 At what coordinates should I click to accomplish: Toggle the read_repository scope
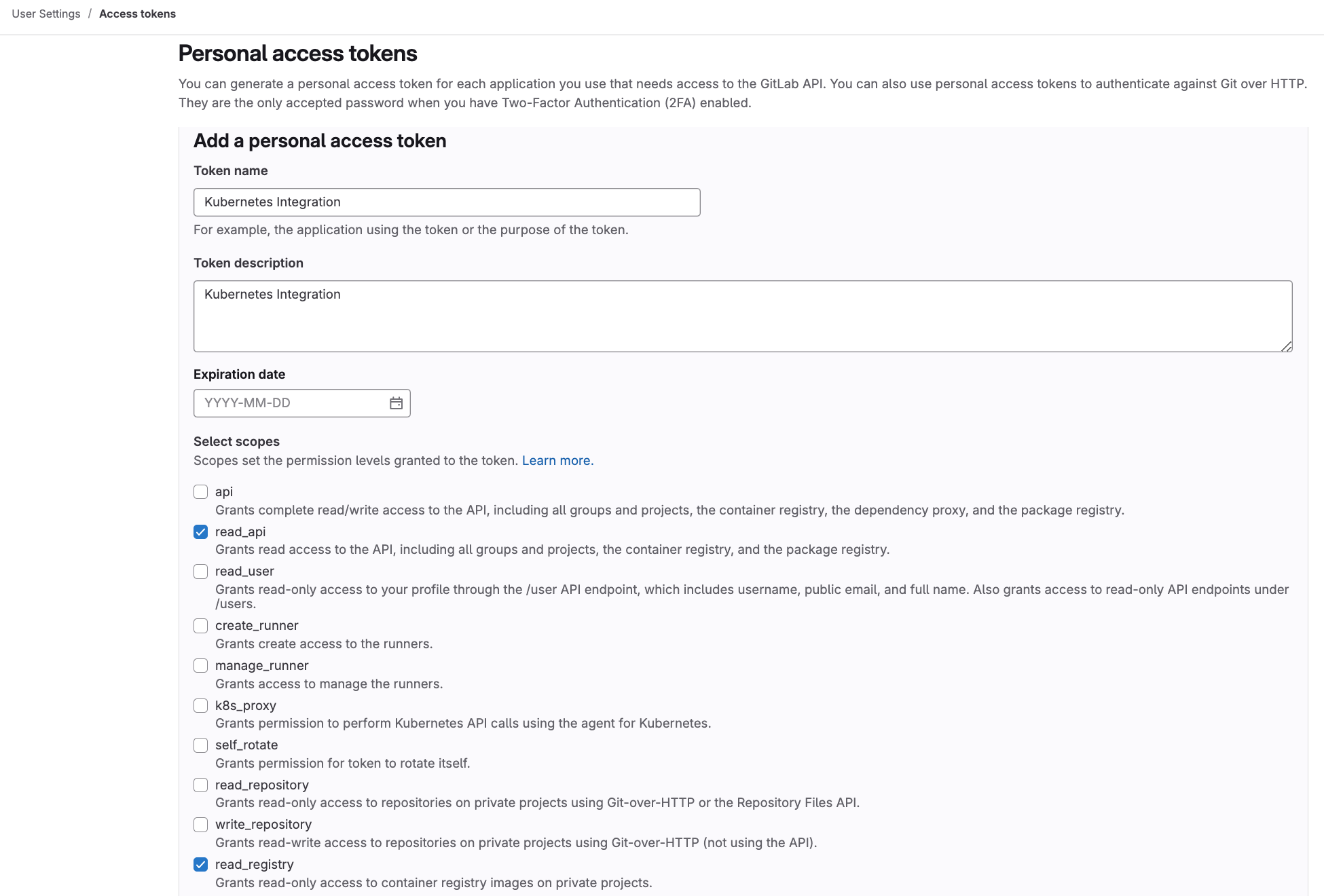tap(200, 785)
